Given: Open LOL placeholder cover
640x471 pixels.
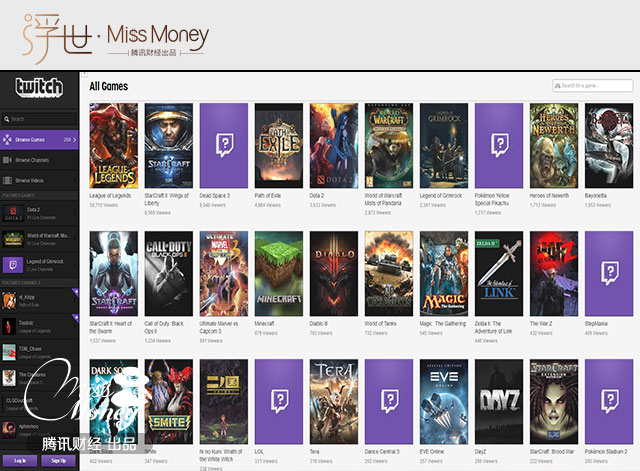Looking at the screenshot, I should click(x=279, y=402).
